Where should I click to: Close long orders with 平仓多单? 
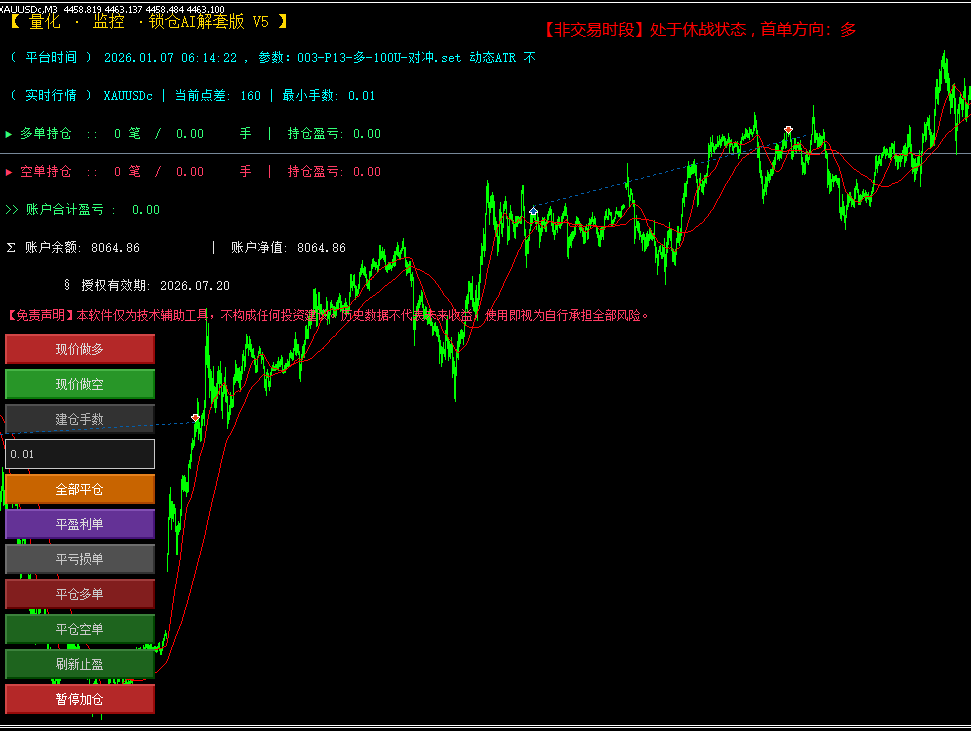coord(80,594)
